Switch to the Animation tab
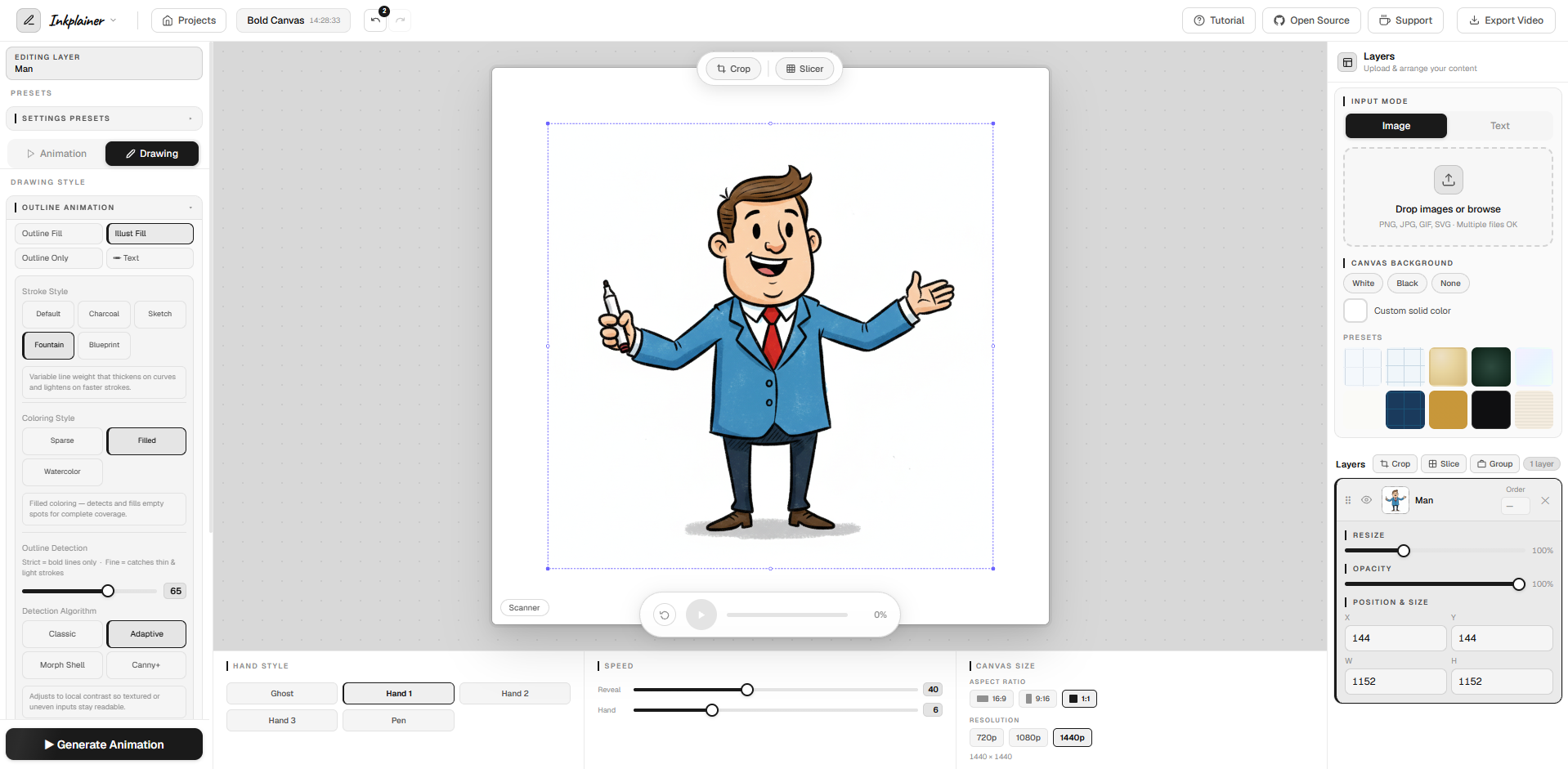The image size is (1568, 769). (x=56, y=154)
